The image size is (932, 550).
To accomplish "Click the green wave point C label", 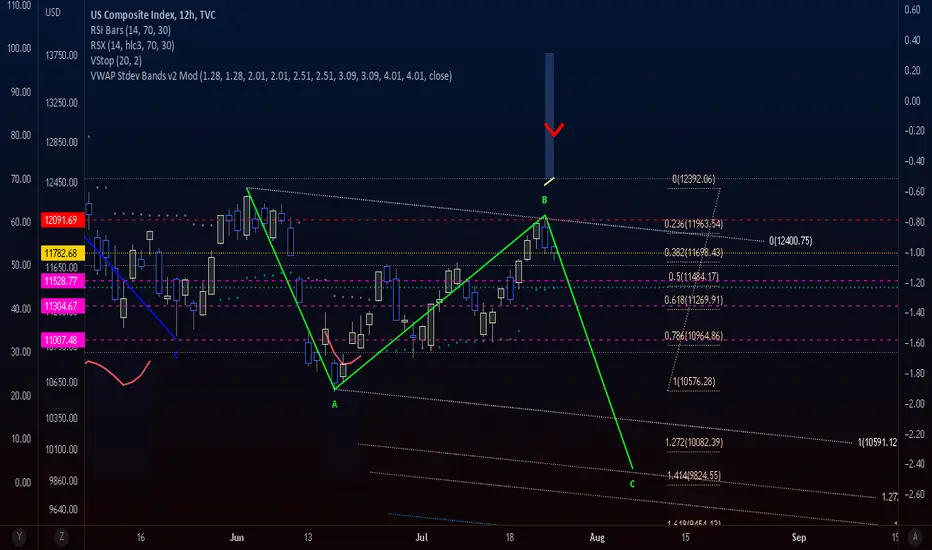I will coord(632,484).
